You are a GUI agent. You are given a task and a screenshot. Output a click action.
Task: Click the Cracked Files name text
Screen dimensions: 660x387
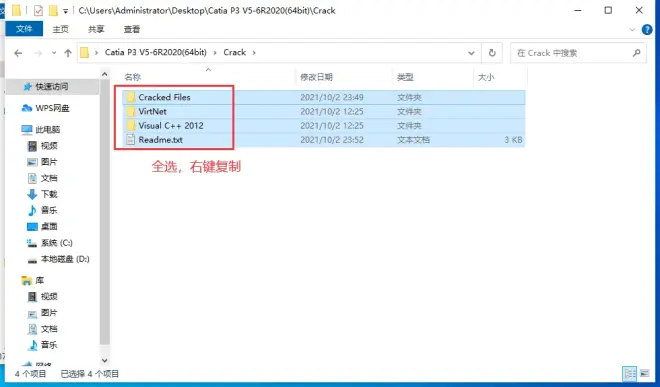click(165, 97)
